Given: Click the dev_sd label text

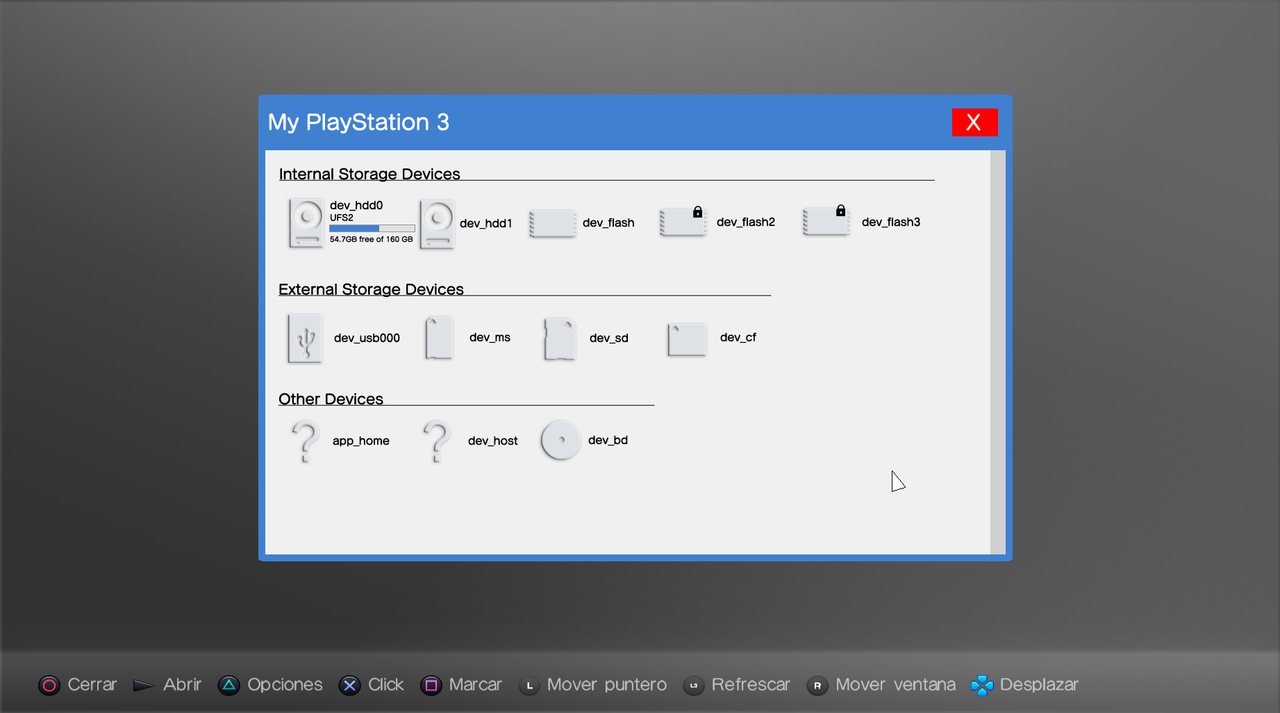Looking at the screenshot, I should click(x=609, y=339).
